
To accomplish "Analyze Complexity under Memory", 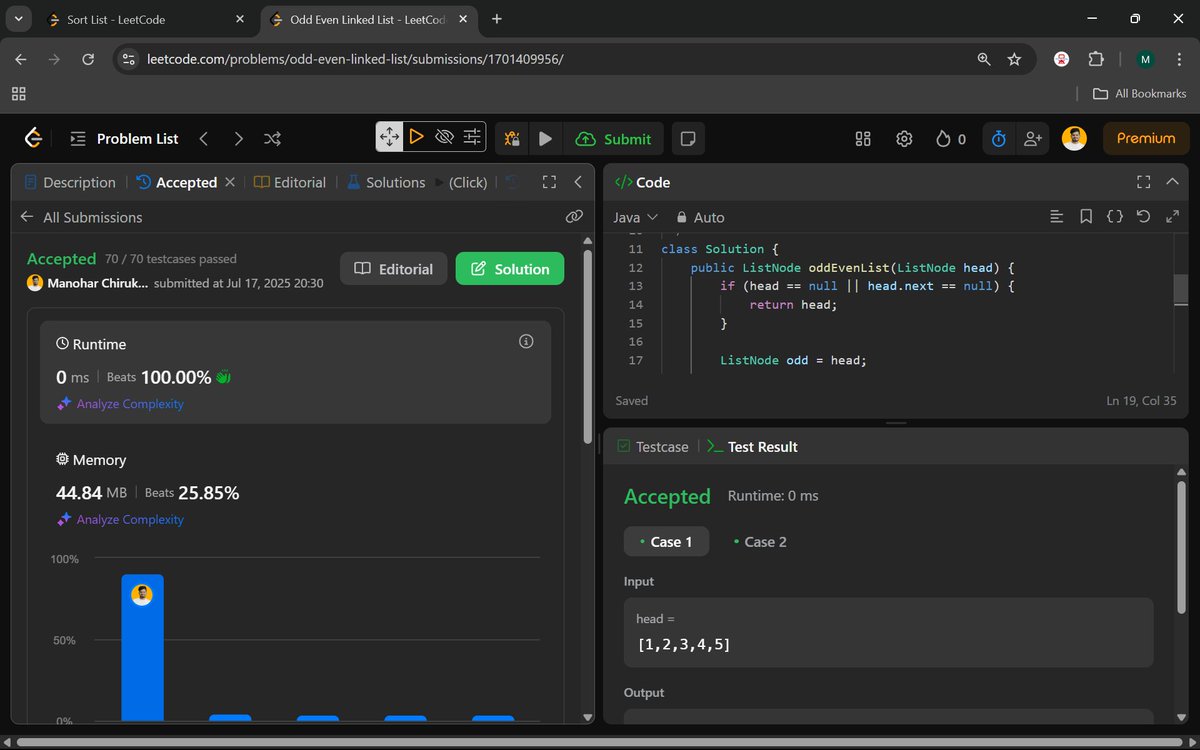I will (x=121, y=520).
